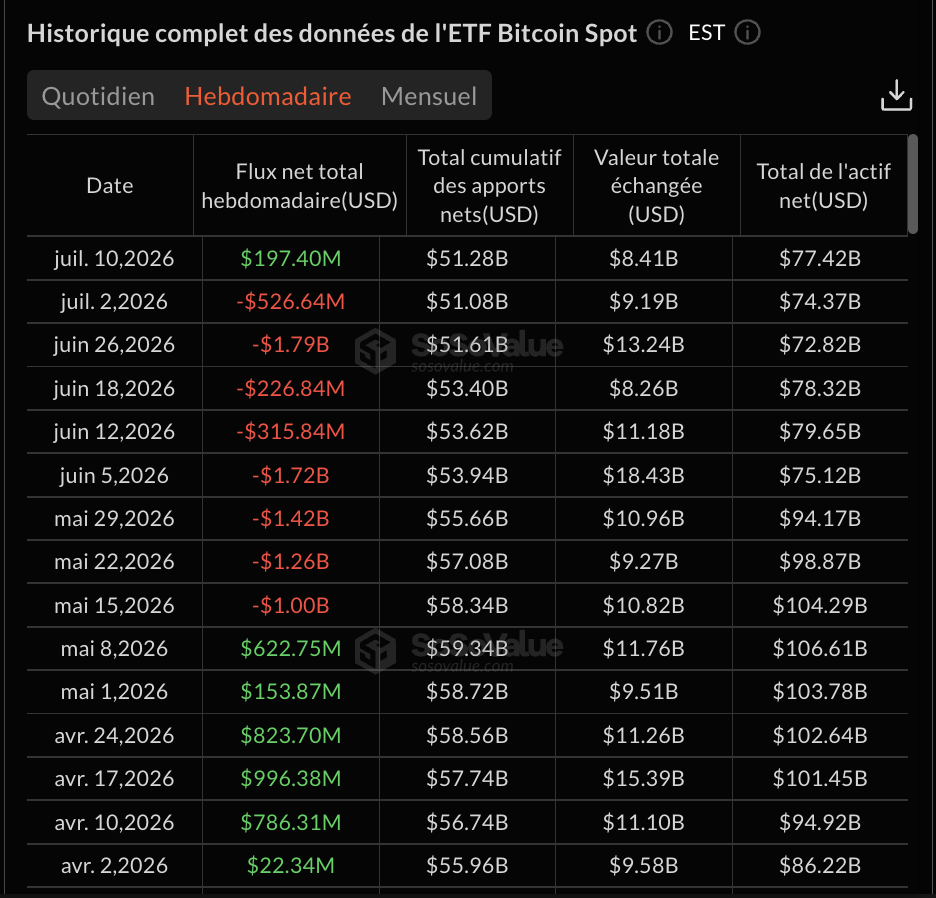Click the $78.32B net assets cell
The height and width of the screenshot is (898, 936).
coord(820,389)
